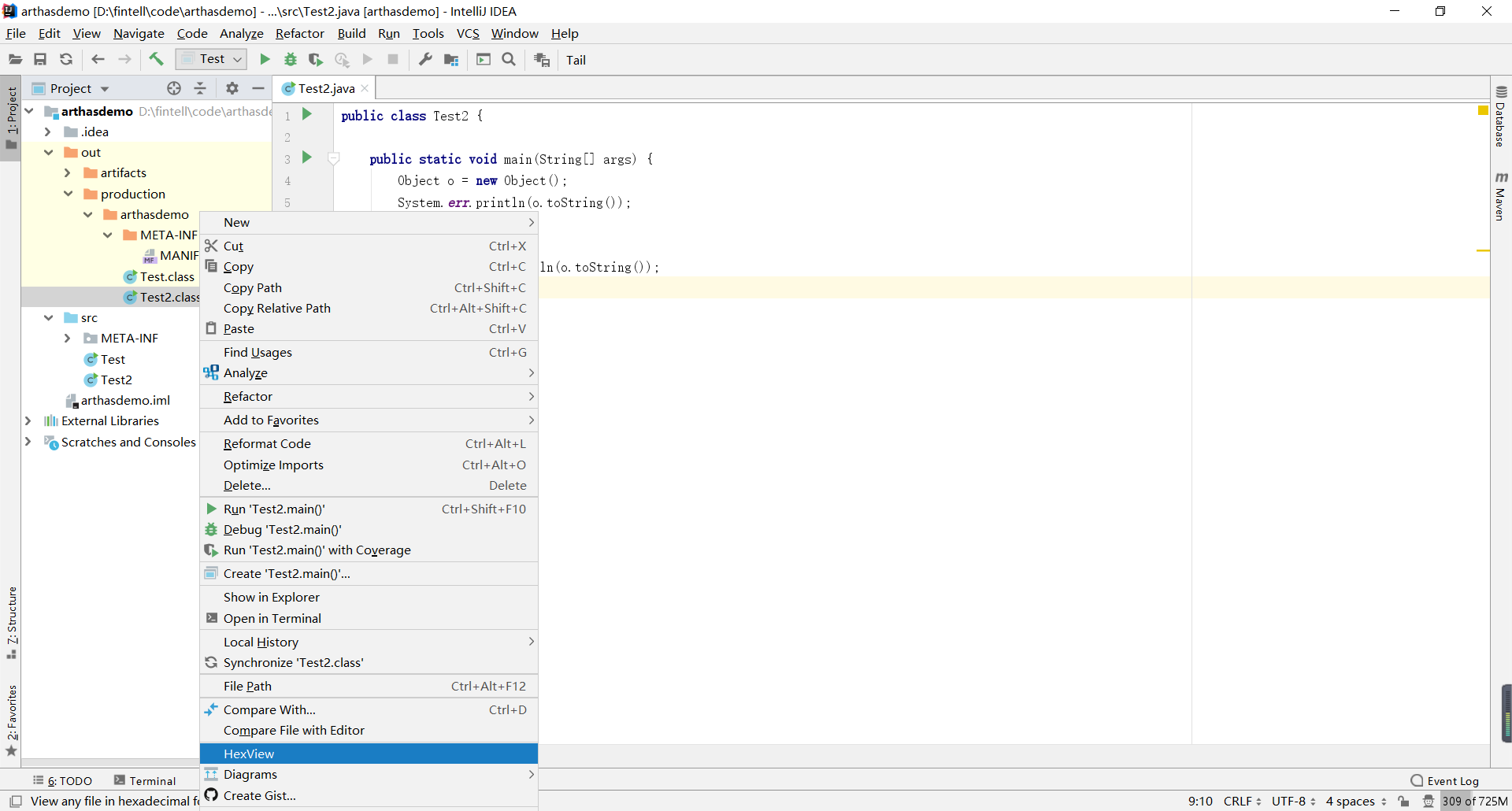1512x811 pixels.
Task: Open Search Everywhere with the magnifier icon
Action: click(509, 59)
